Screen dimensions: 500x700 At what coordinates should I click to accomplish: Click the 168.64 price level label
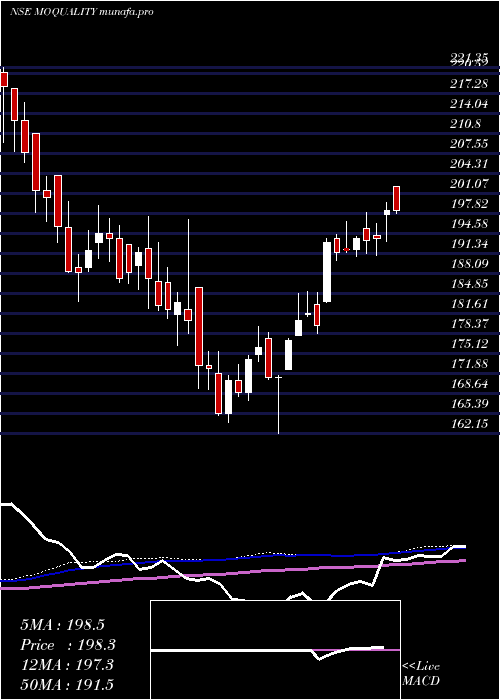(x=469, y=384)
